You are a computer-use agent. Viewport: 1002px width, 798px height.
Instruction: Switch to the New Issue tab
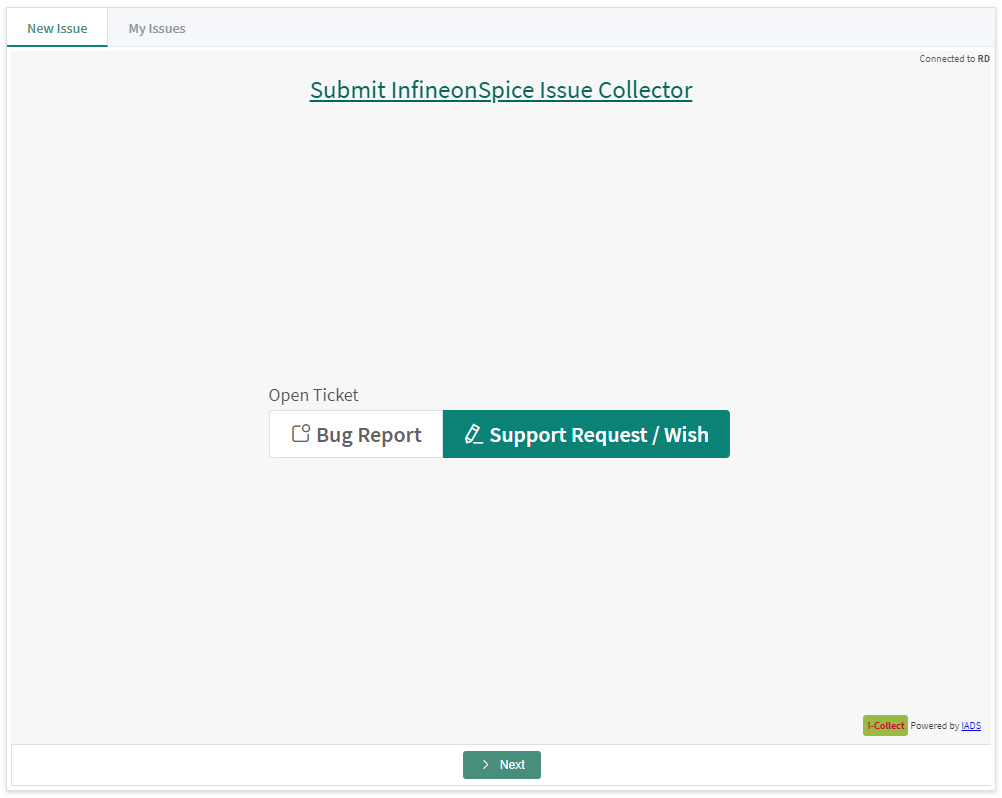(x=56, y=28)
